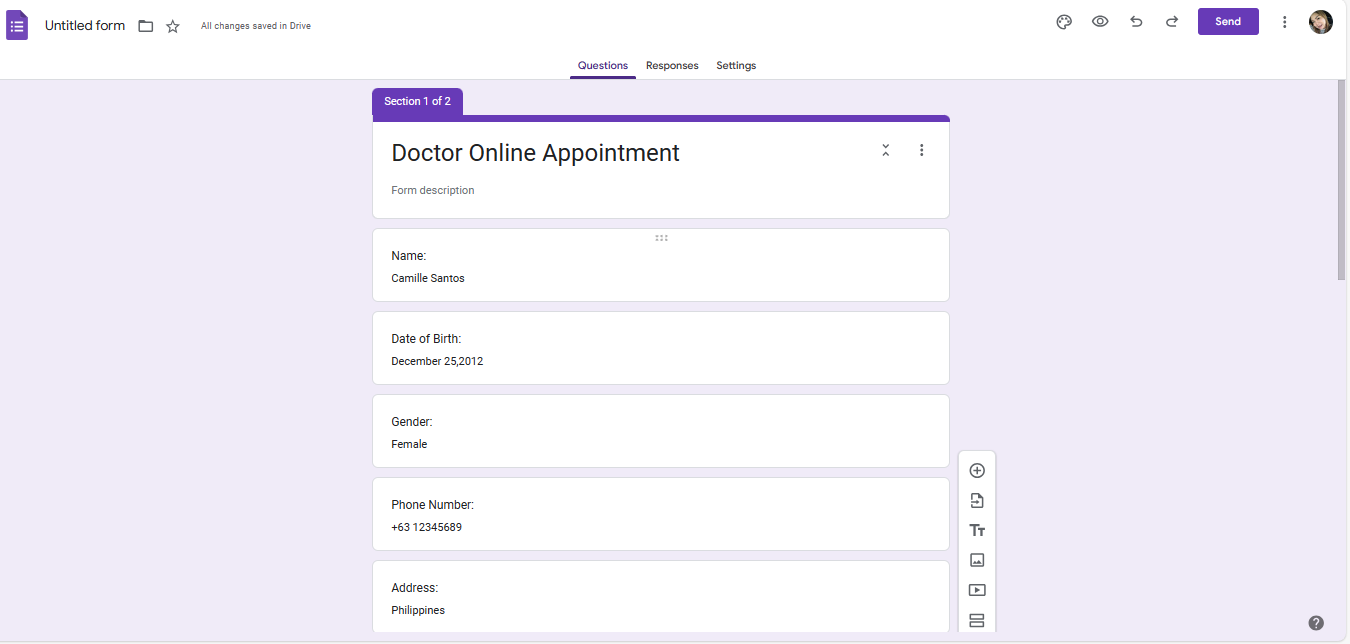Preview the form with the eye icon
The height and width of the screenshot is (644, 1350).
pos(1100,22)
